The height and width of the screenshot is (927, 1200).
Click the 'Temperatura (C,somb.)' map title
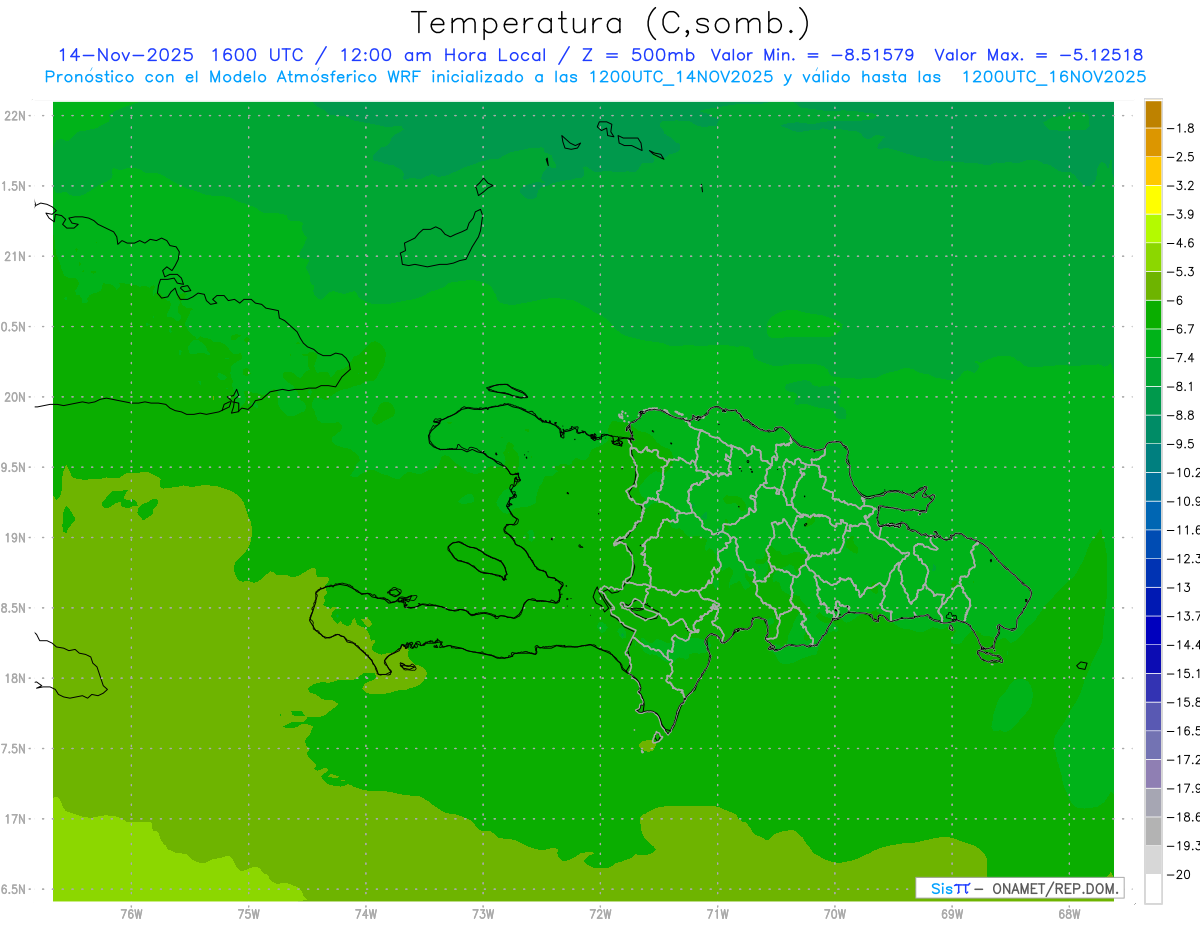(610, 24)
